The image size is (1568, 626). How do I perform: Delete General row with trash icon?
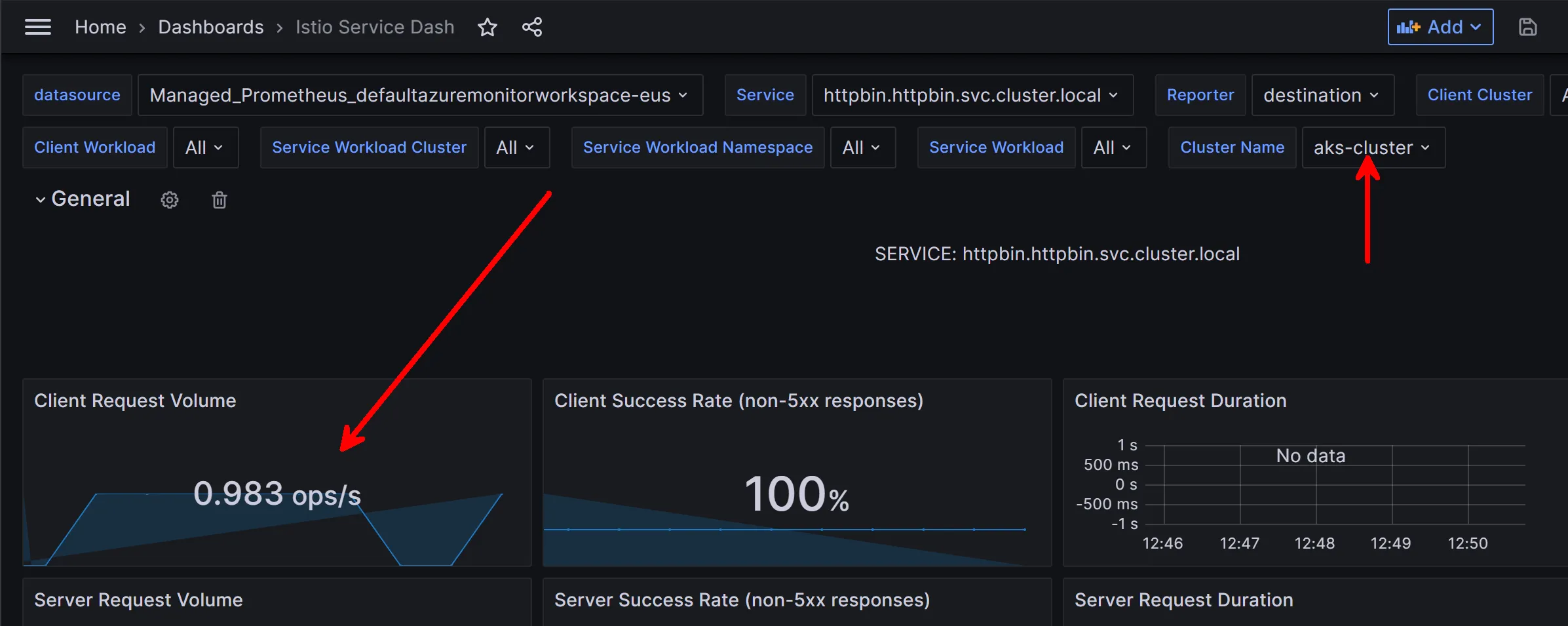220,200
